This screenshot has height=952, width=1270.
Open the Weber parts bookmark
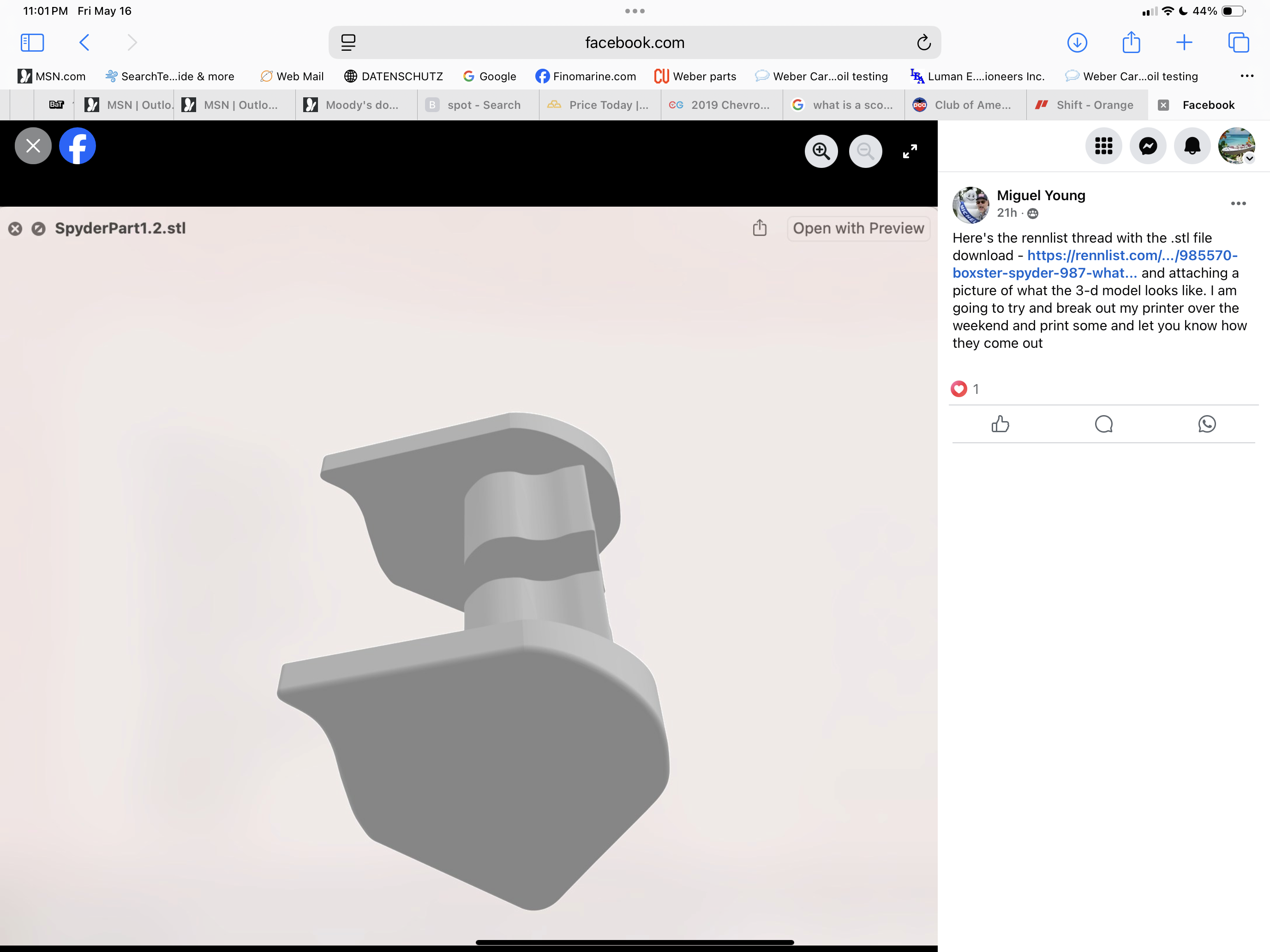click(x=695, y=76)
